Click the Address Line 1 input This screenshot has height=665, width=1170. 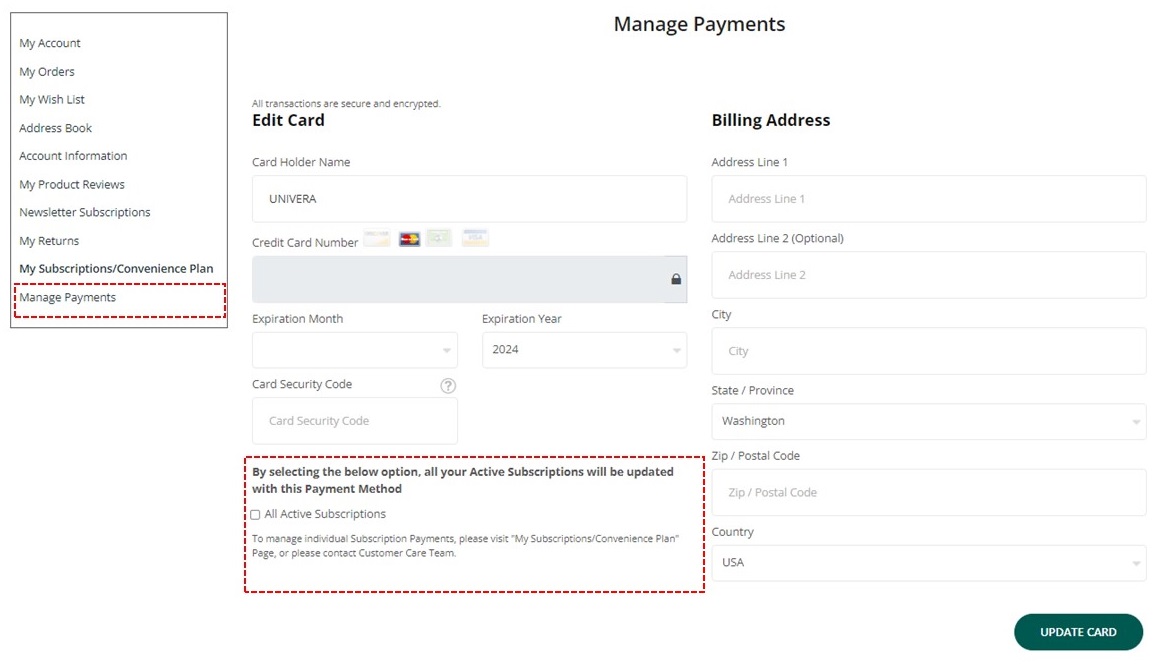click(928, 199)
